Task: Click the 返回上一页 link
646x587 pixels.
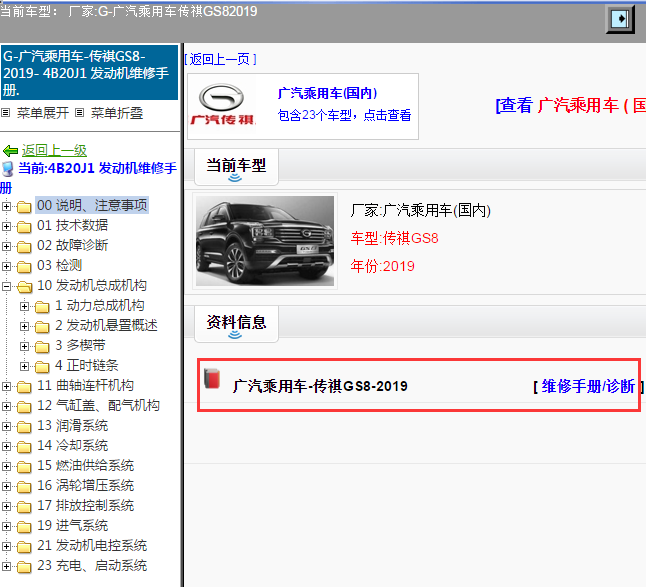Action: pos(220,59)
